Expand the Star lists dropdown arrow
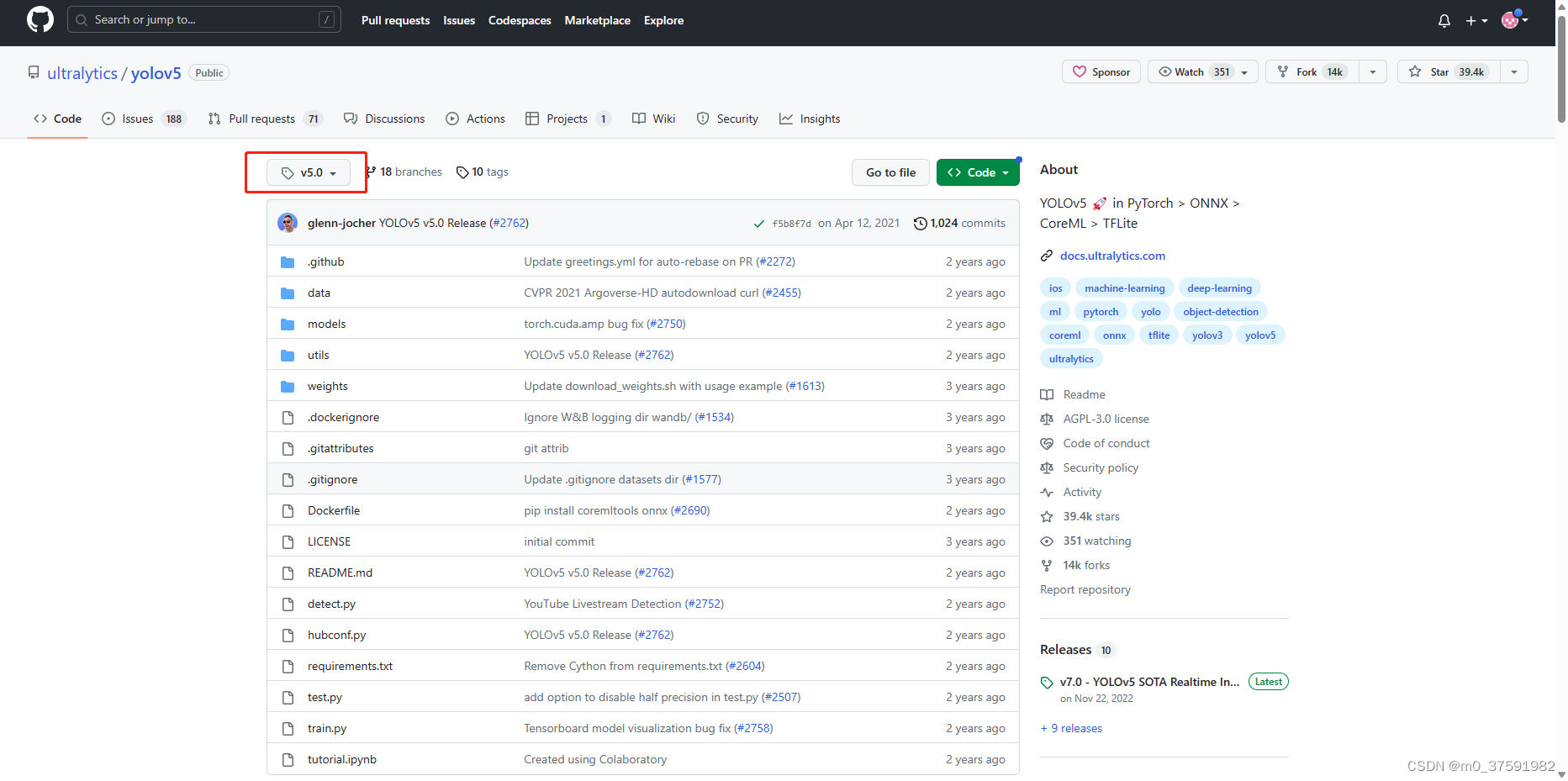 (x=1514, y=71)
